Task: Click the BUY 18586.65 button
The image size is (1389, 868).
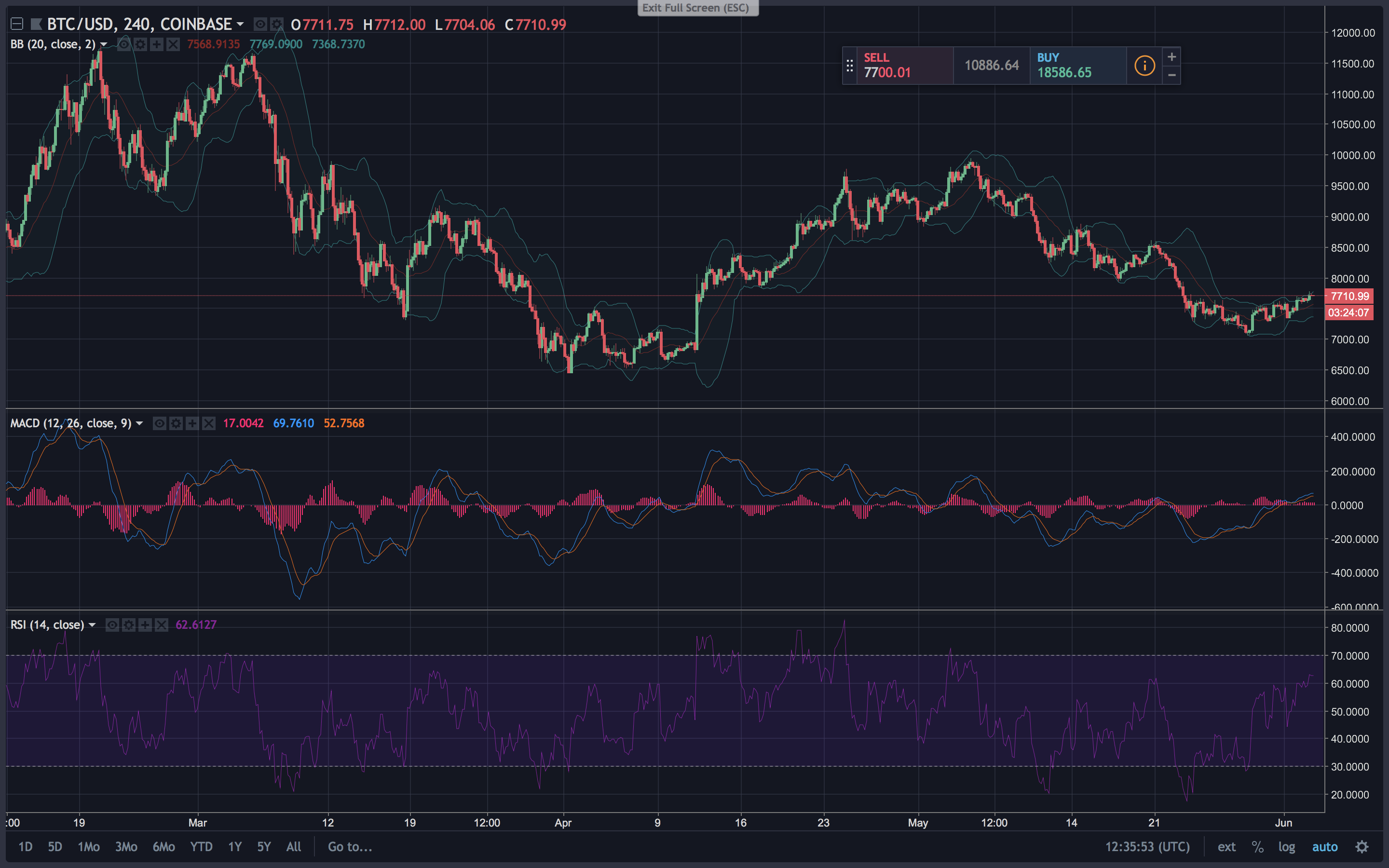Action: 1078,66
